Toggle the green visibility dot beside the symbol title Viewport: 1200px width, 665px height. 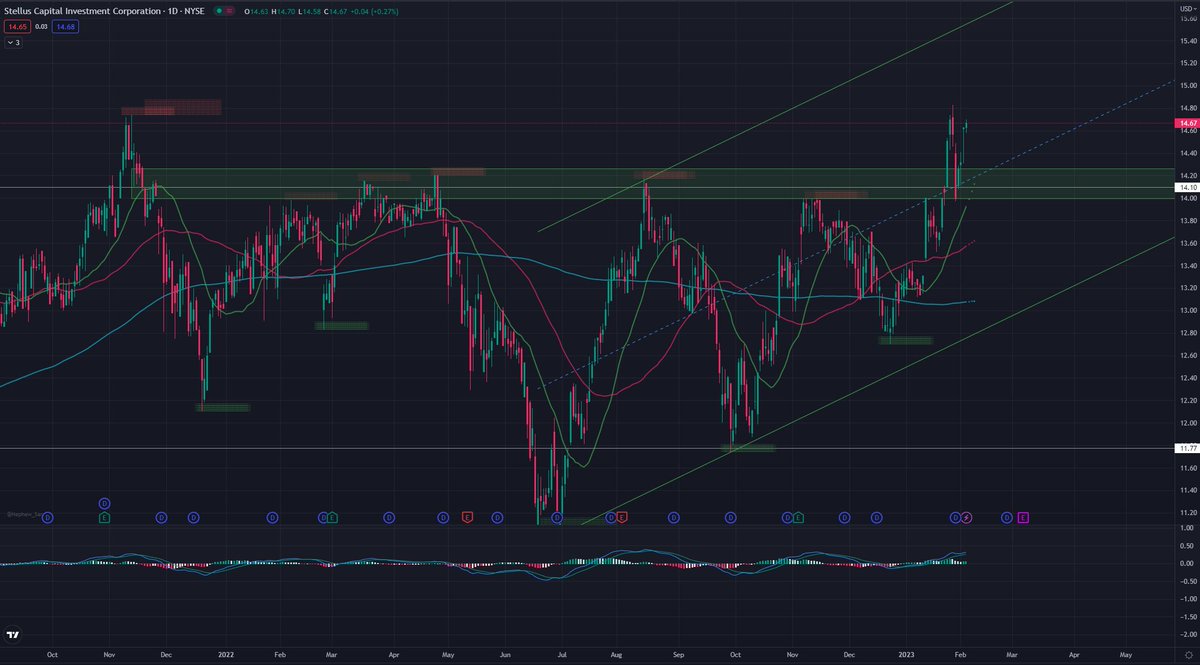[219, 10]
